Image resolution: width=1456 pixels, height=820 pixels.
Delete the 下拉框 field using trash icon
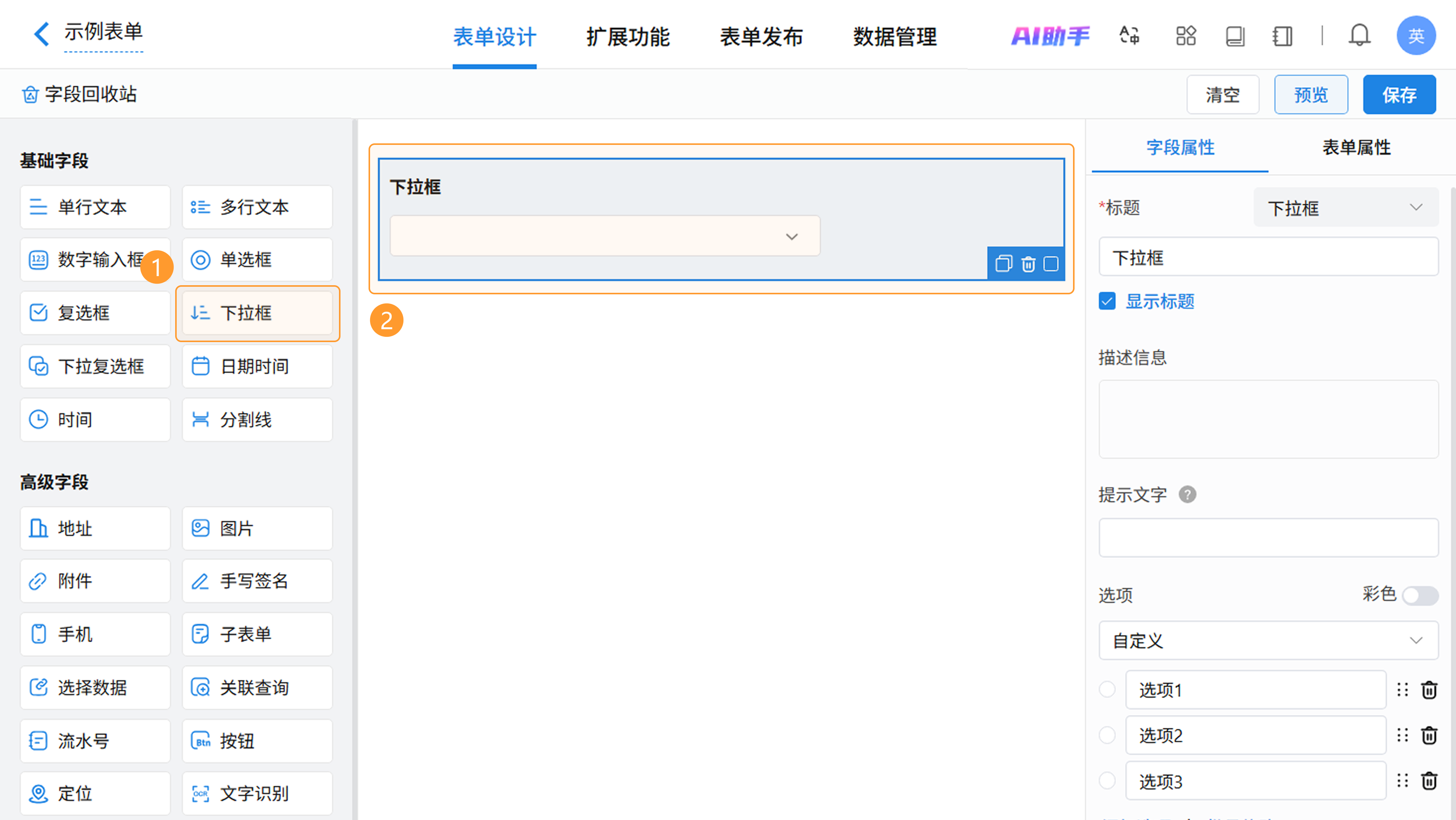pos(1028,264)
